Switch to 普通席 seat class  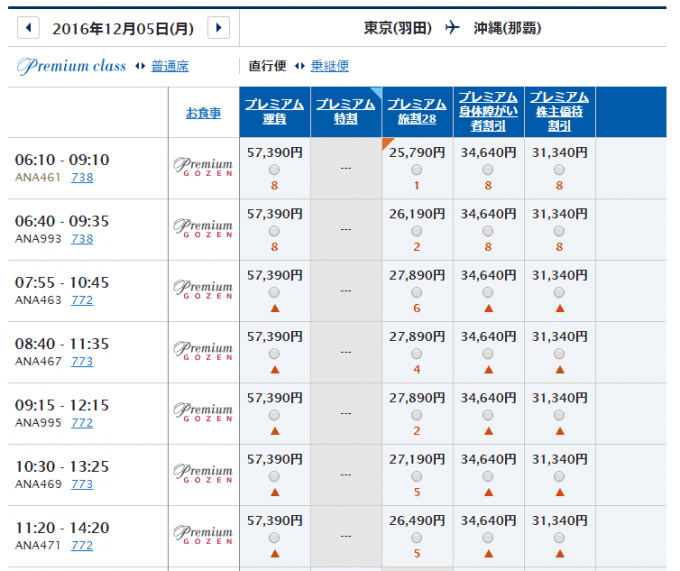[x=170, y=66]
